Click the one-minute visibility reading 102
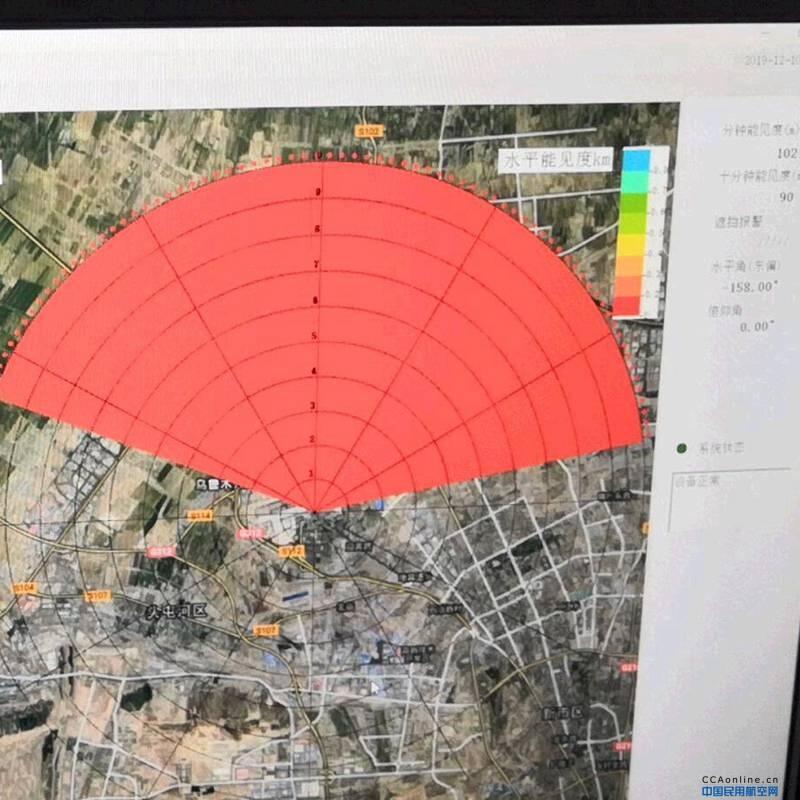 coord(786,153)
